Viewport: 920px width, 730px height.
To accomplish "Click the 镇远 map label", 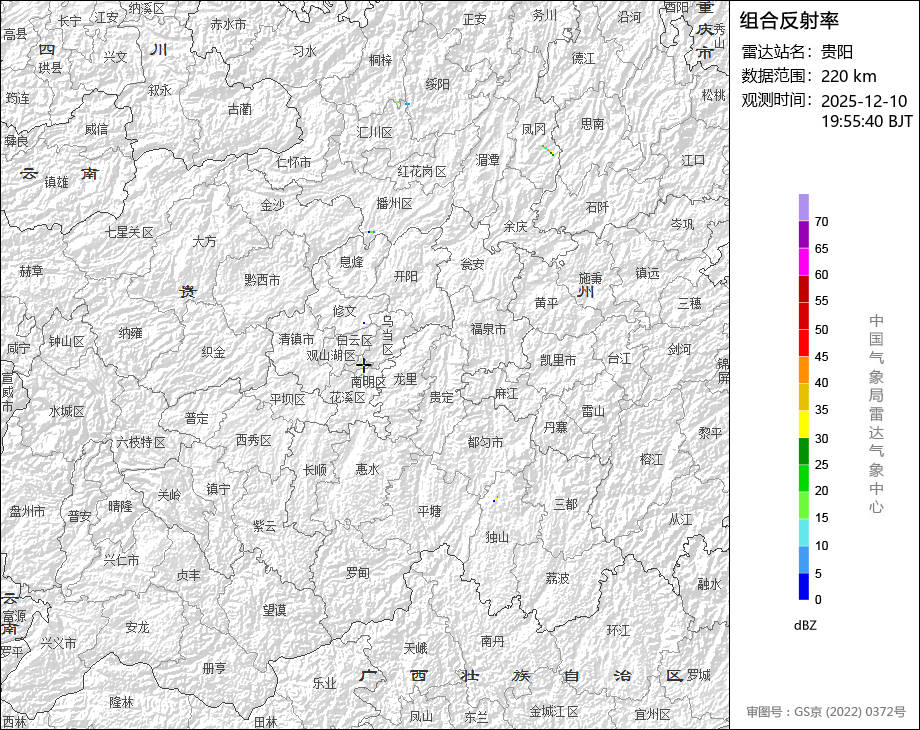I will pos(647,273).
